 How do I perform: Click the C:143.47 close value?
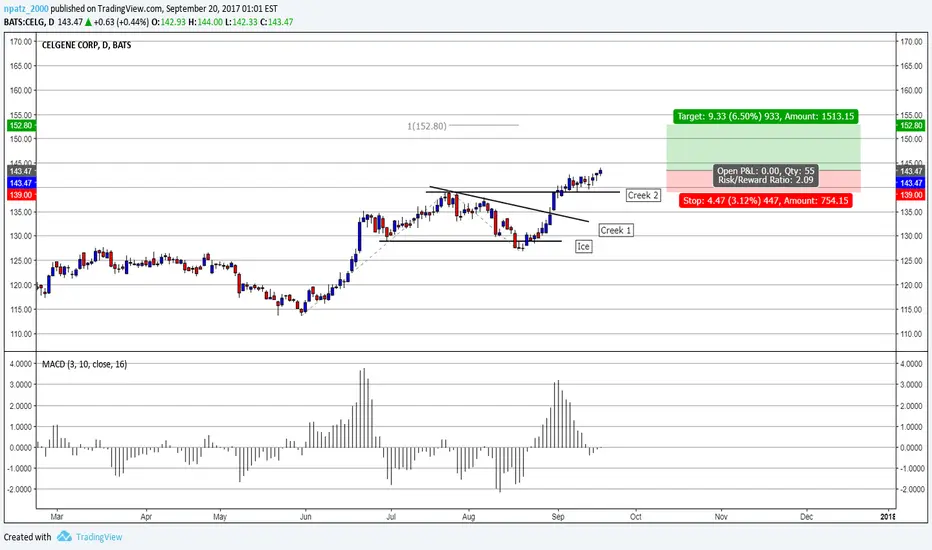pyautogui.click(x=277, y=22)
